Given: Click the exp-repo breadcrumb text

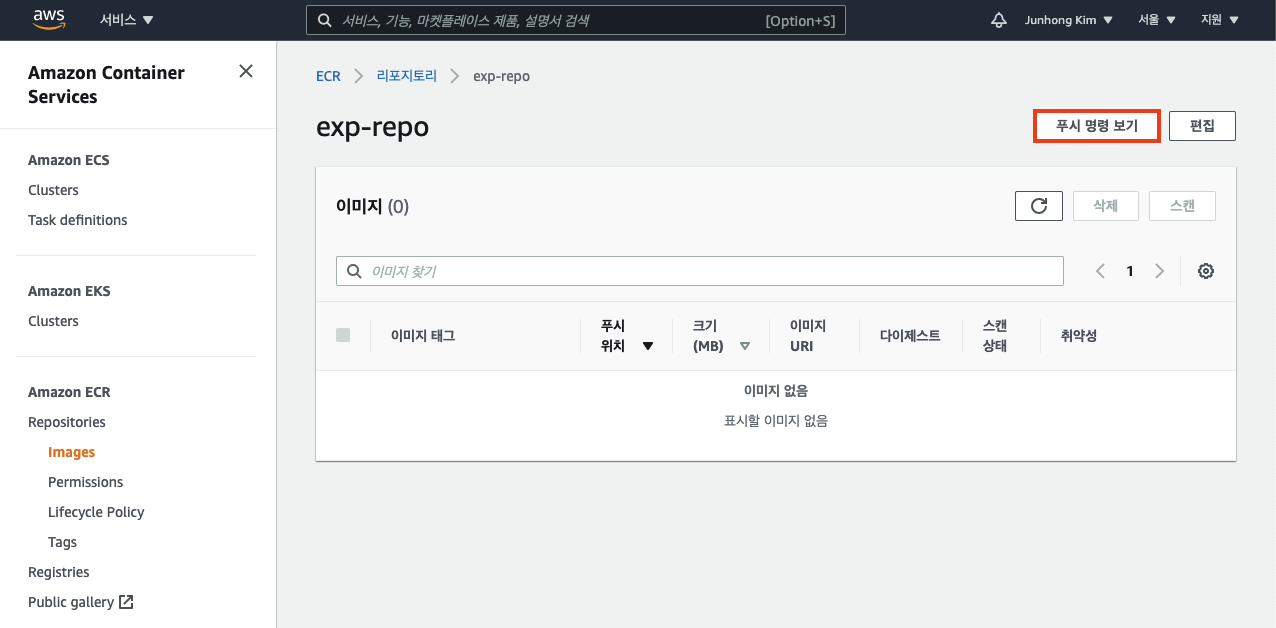Looking at the screenshot, I should coord(501,76).
